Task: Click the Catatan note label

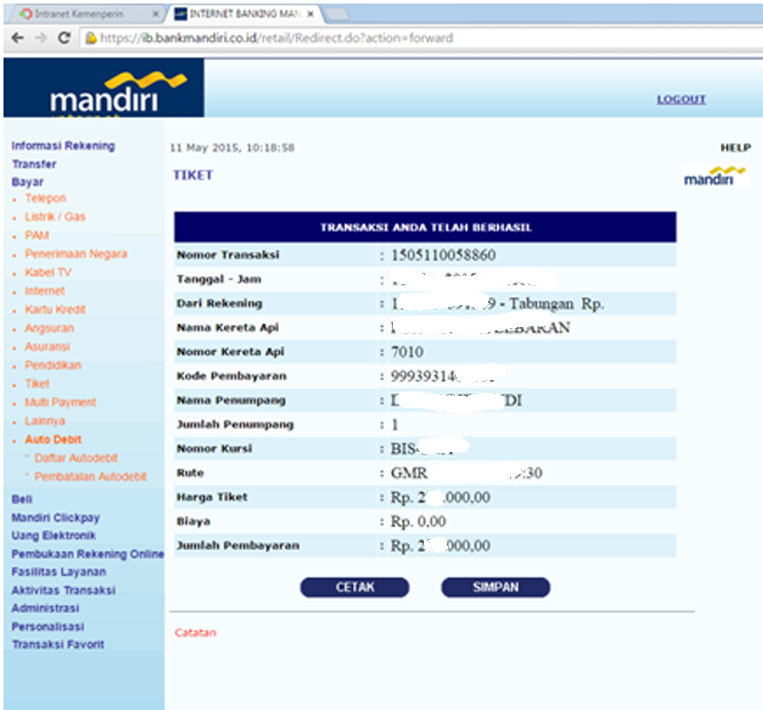Action: pyautogui.click(x=196, y=633)
